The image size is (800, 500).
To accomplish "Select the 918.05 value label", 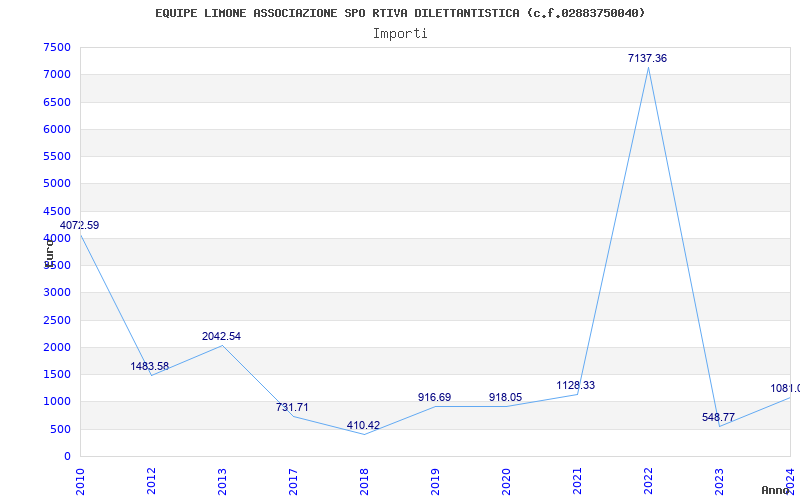I will pos(506,397).
